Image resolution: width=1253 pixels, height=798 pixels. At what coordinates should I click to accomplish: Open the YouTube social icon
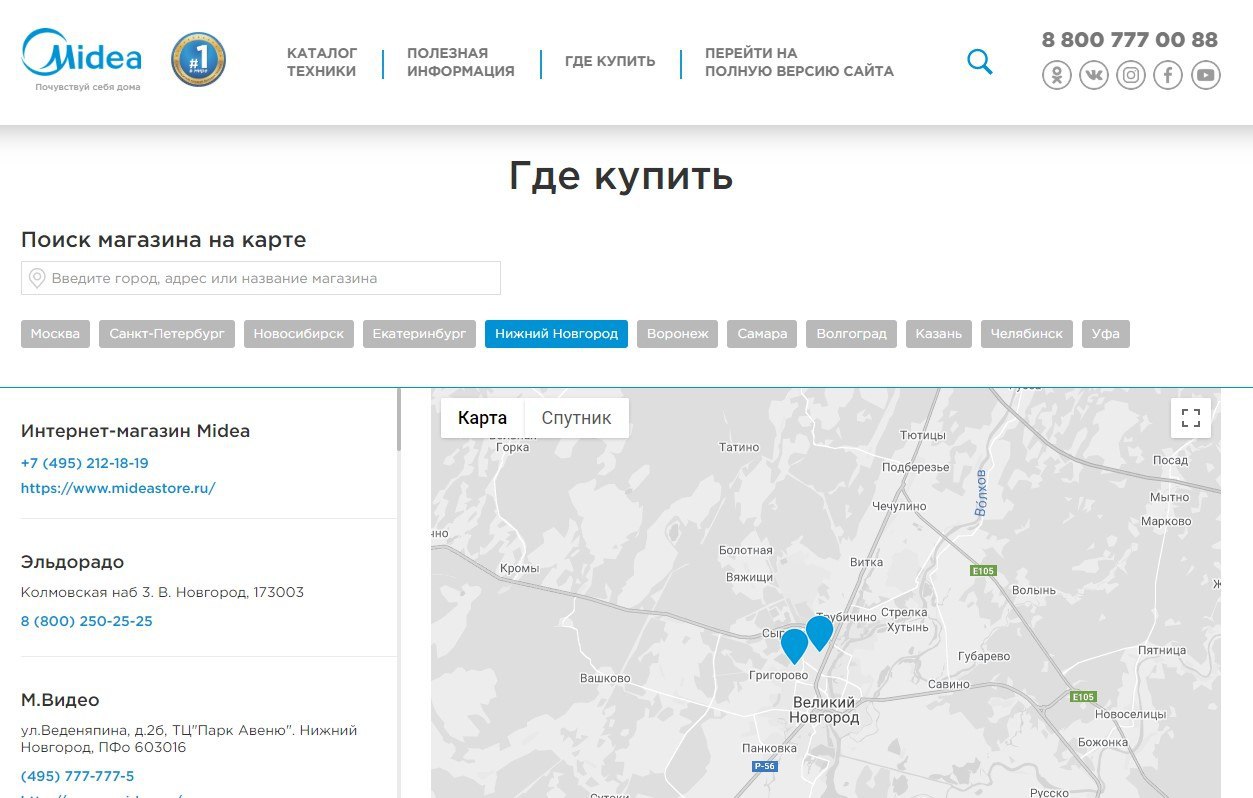1206,75
